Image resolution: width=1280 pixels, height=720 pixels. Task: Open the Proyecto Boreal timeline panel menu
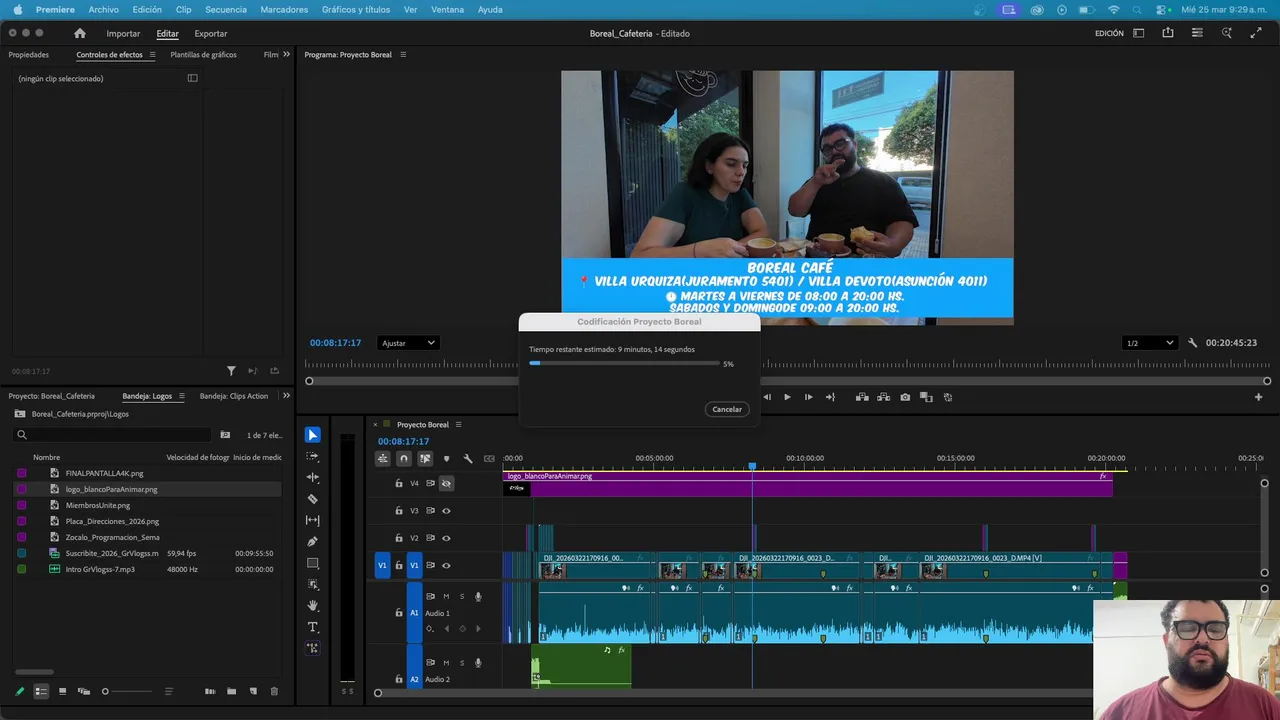(x=459, y=425)
